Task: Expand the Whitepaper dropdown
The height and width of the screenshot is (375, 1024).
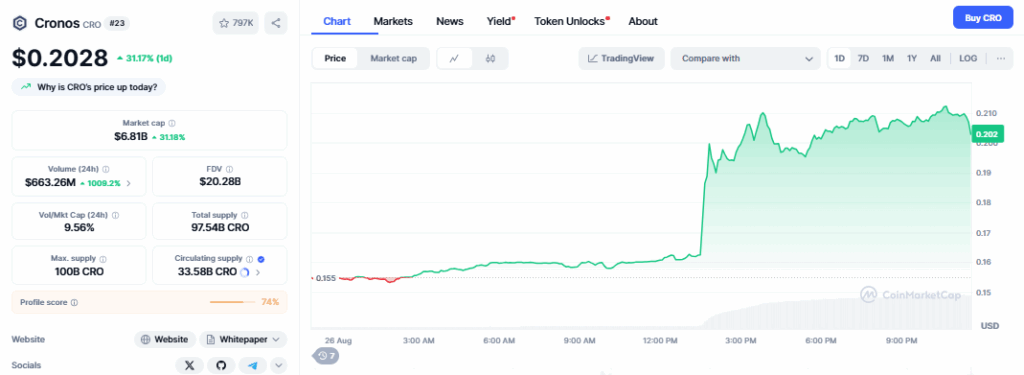Action: [243, 340]
